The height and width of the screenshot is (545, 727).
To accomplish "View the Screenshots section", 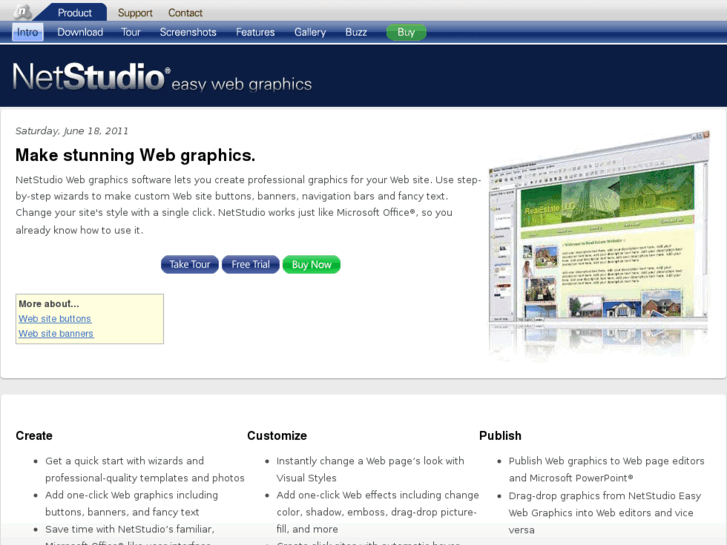I will pyautogui.click(x=188, y=32).
